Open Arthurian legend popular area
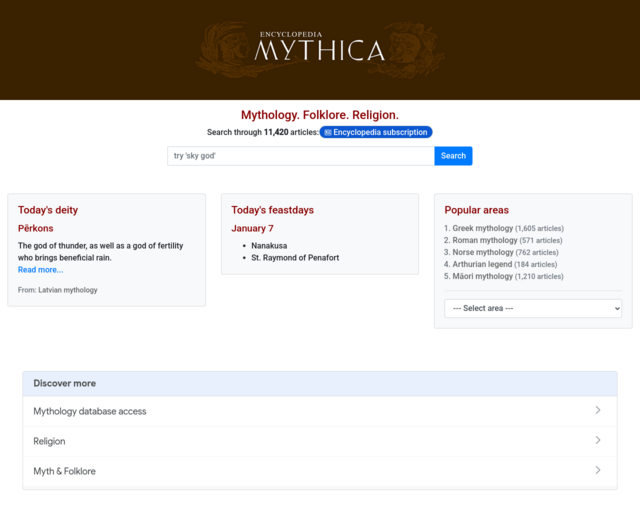This screenshot has width=640, height=512. pyautogui.click(x=482, y=264)
